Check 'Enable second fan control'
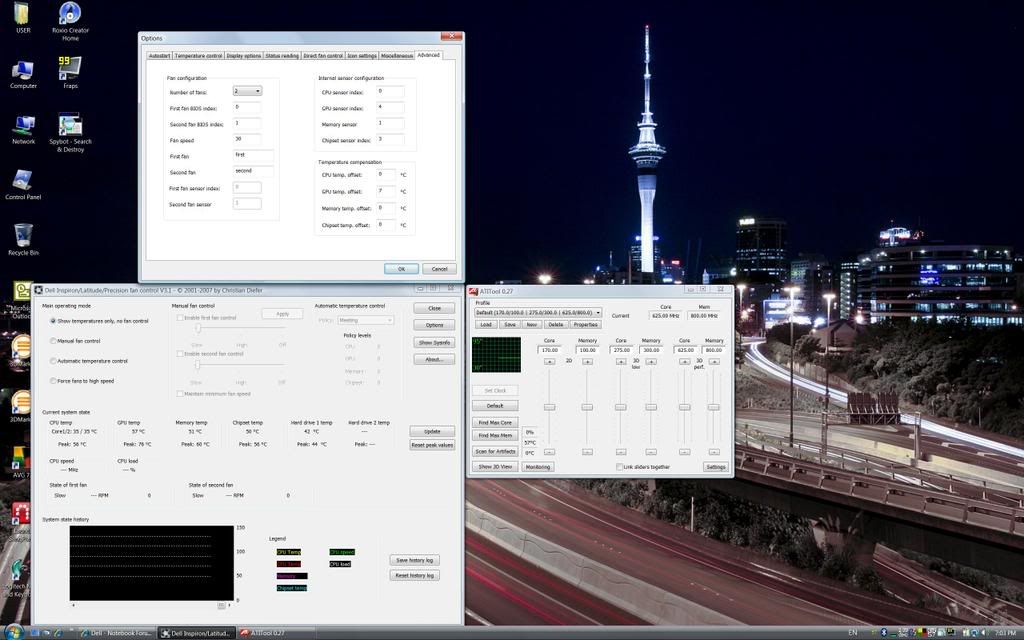1024x640 pixels. point(180,353)
